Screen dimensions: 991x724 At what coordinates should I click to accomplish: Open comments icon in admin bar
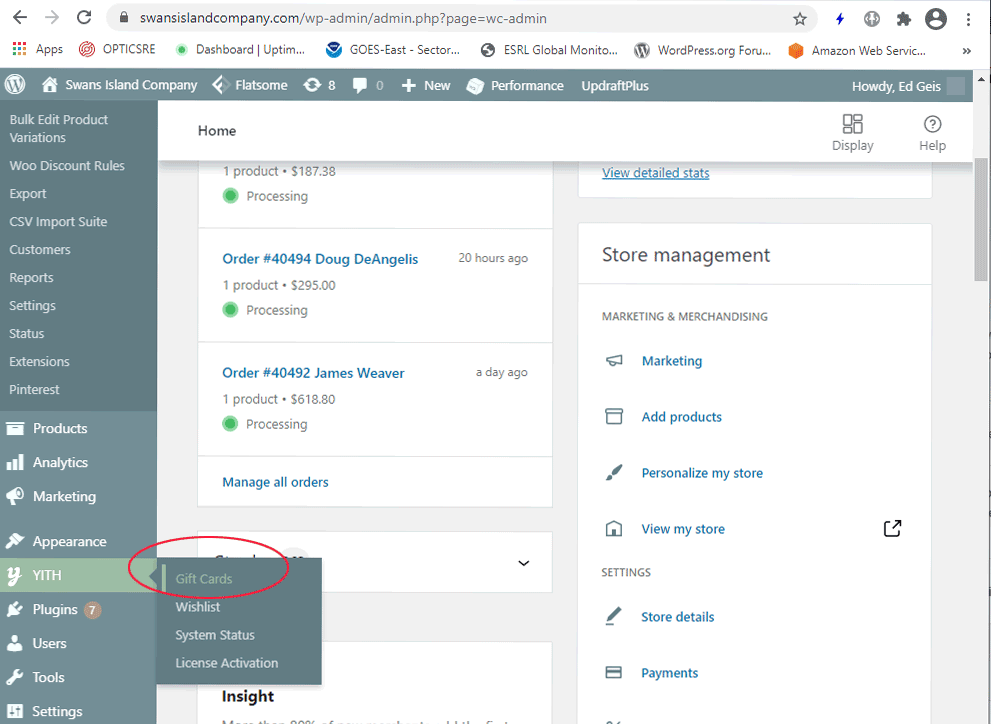pyautogui.click(x=368, y=85)
